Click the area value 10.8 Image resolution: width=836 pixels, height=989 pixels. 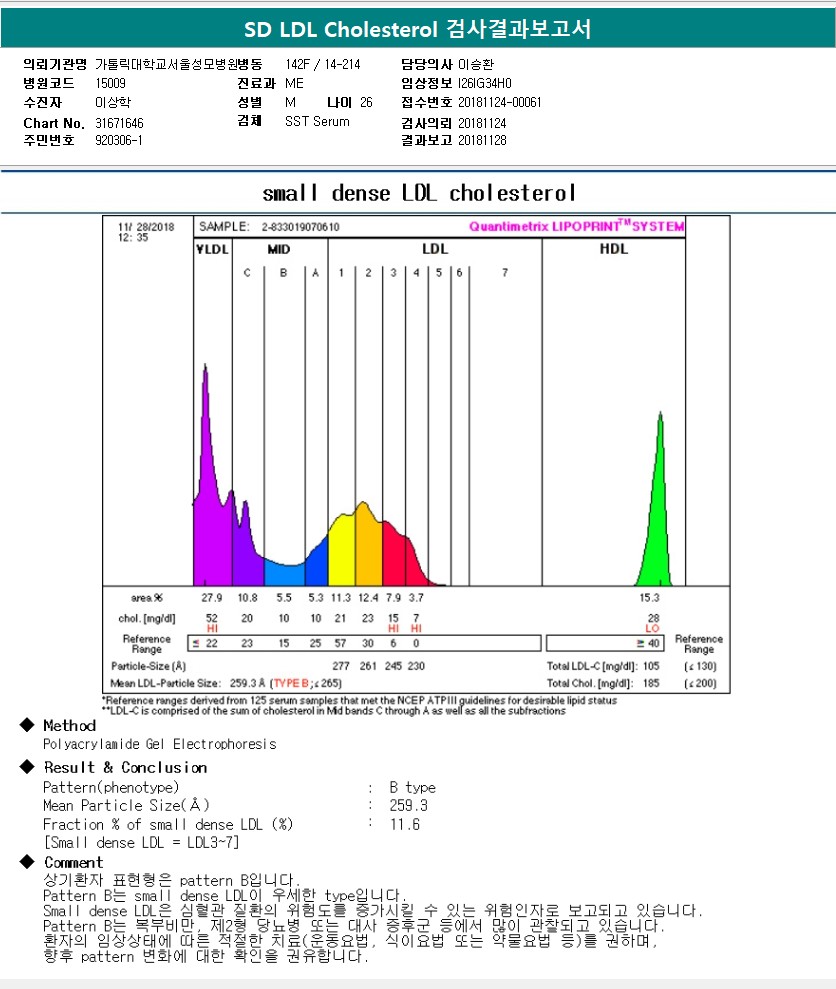(247, 597)
